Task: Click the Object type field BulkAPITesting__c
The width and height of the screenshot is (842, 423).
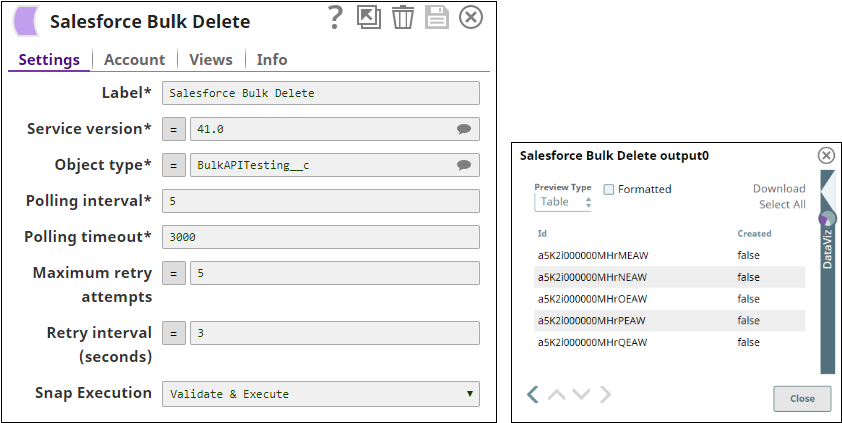Action: pos(335,165)
